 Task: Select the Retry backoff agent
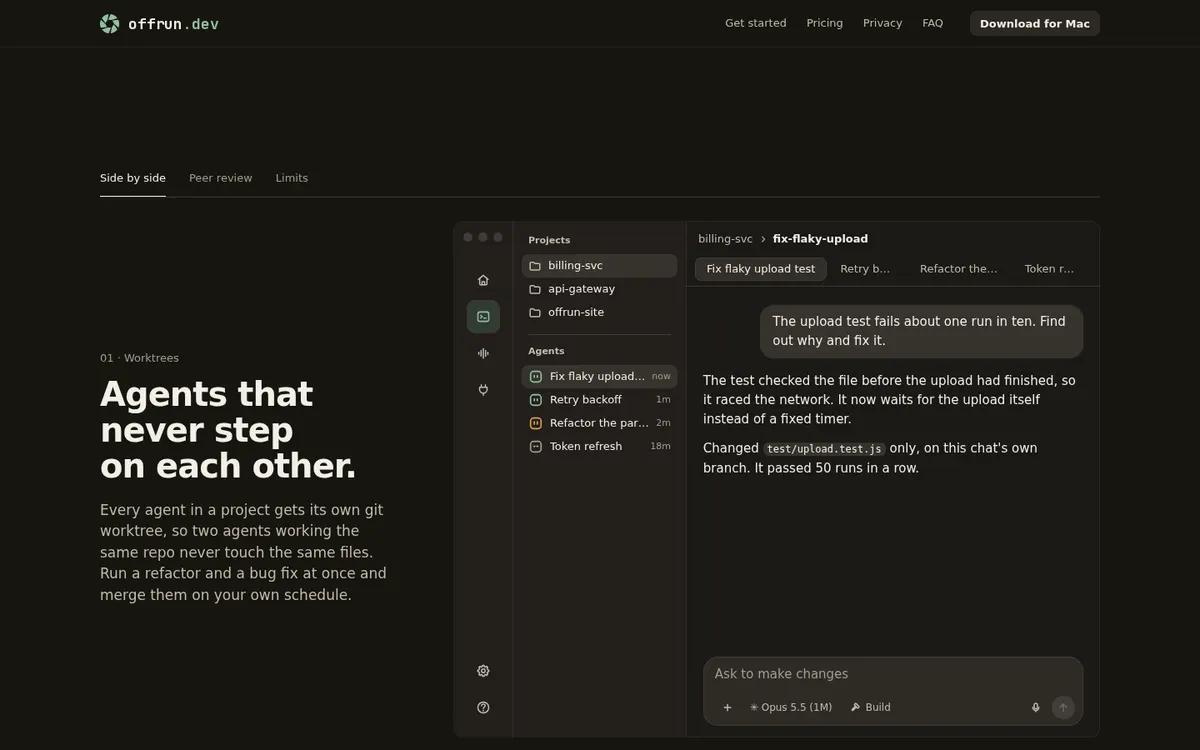[599, 400]
